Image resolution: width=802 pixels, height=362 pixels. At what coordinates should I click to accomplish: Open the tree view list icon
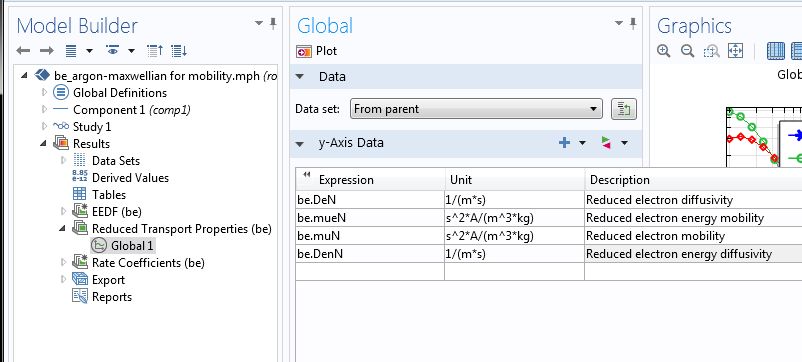pyautogui.click(x=71, y=51)
